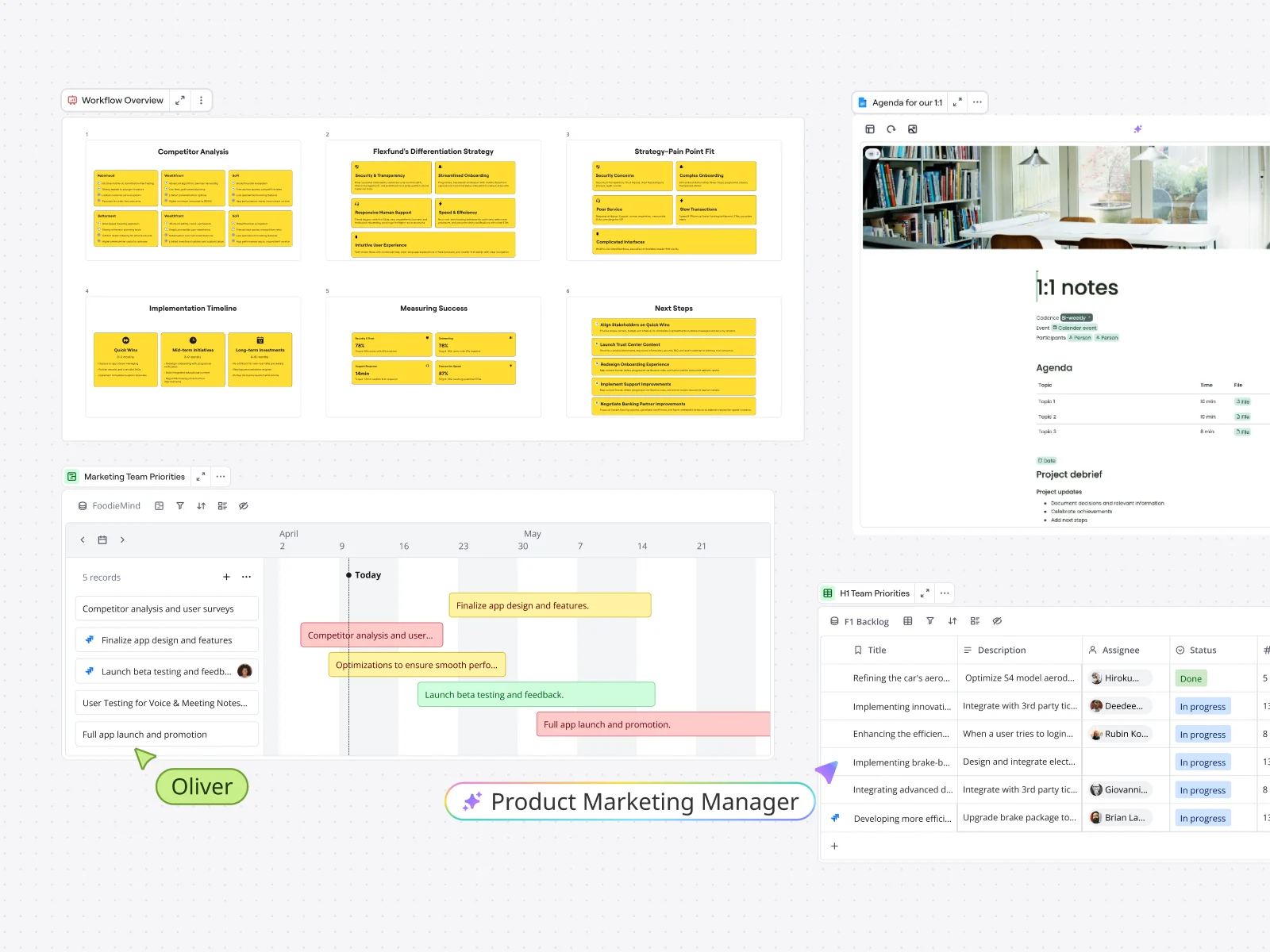Open group-by in Marketing Team Priorities toolbar
Image resolution: width=1270 pixels, height=952 pixels.
click(222, 506)
